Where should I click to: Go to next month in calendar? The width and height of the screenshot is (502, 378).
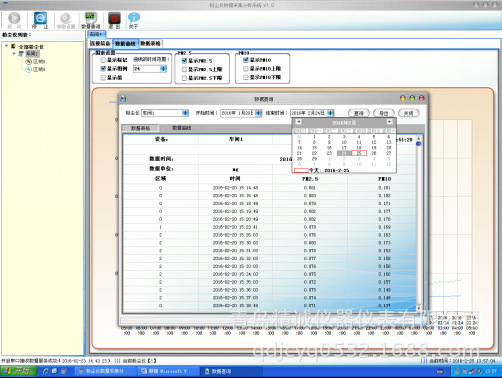pos(389,122)
